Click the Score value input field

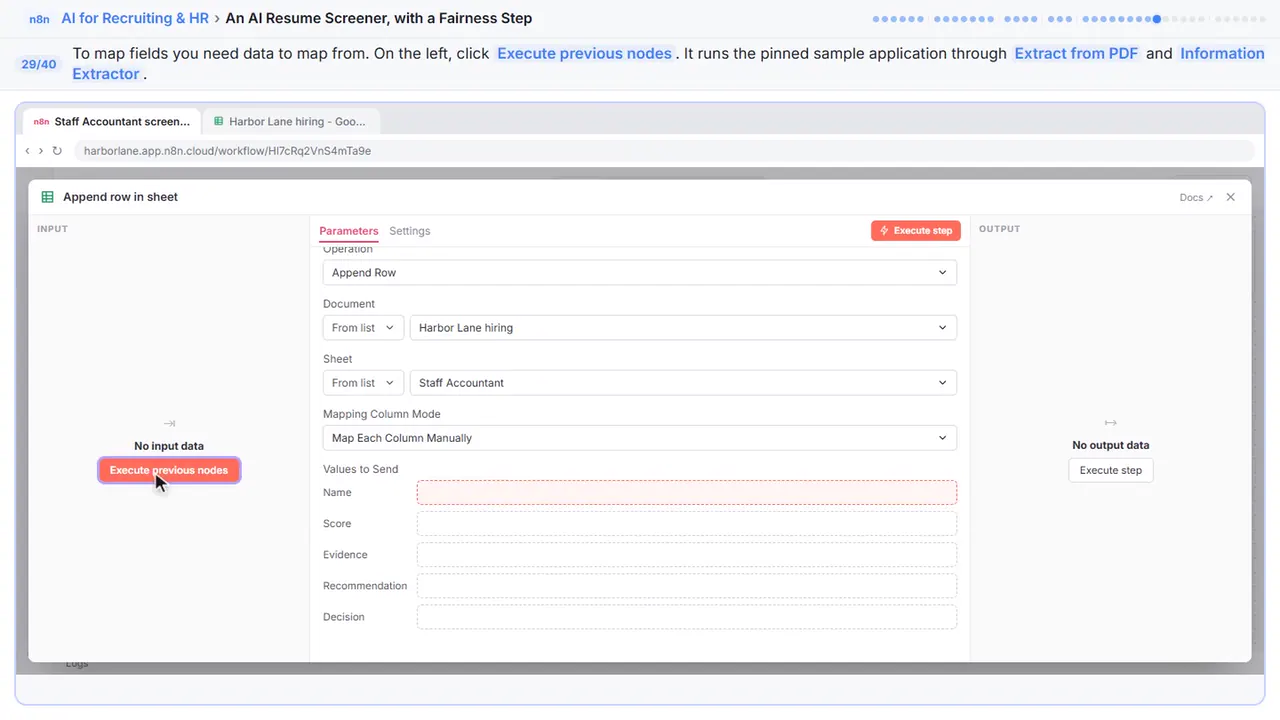[x=687, y=523]
